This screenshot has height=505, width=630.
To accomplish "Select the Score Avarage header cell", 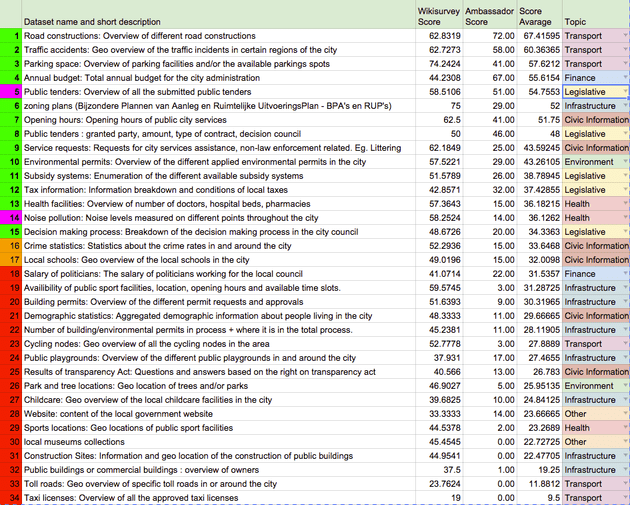I will (x=538, y=14).
